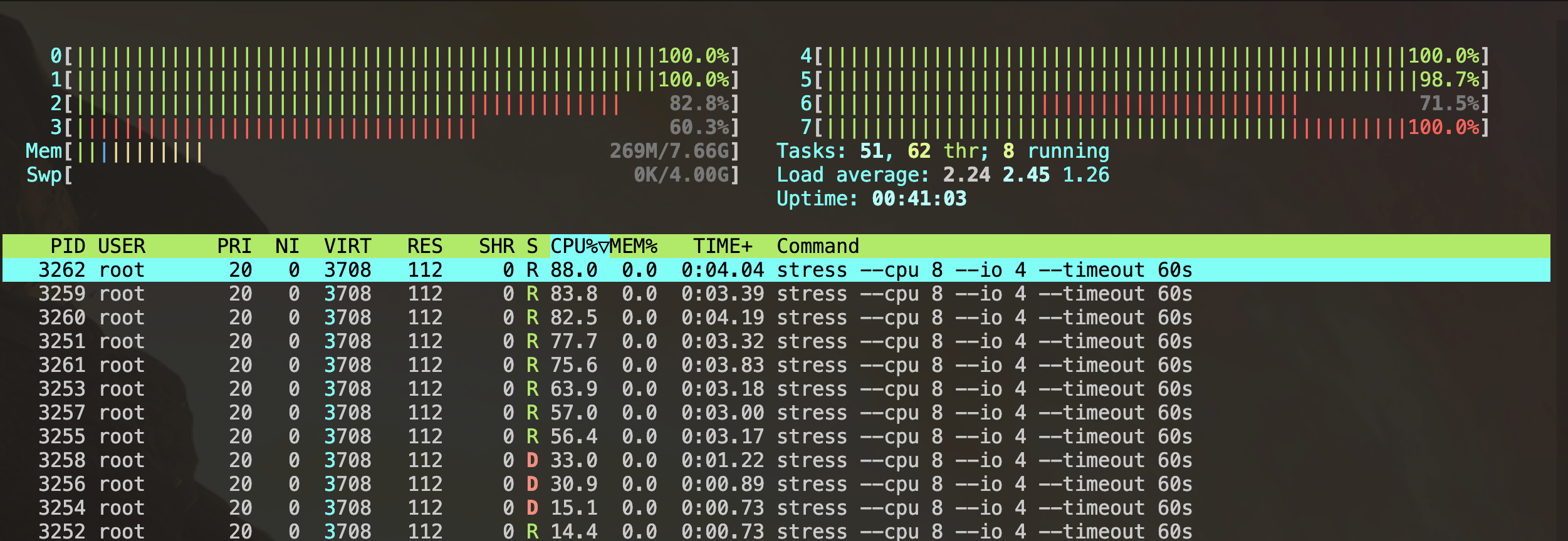Sort processes by the PID column

click(68, 246)
